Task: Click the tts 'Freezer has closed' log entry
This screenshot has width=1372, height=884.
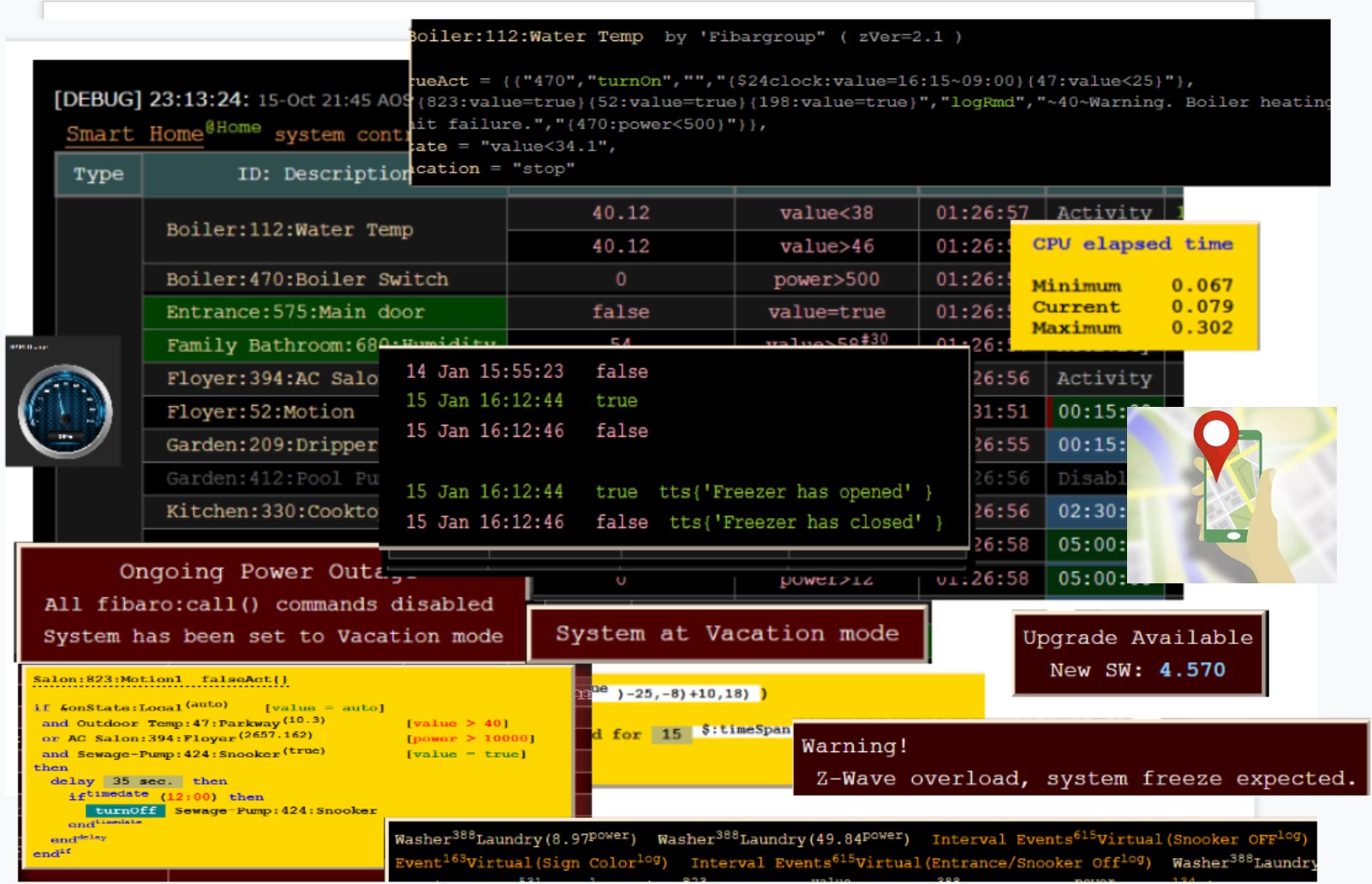Action: coord(674,522)
